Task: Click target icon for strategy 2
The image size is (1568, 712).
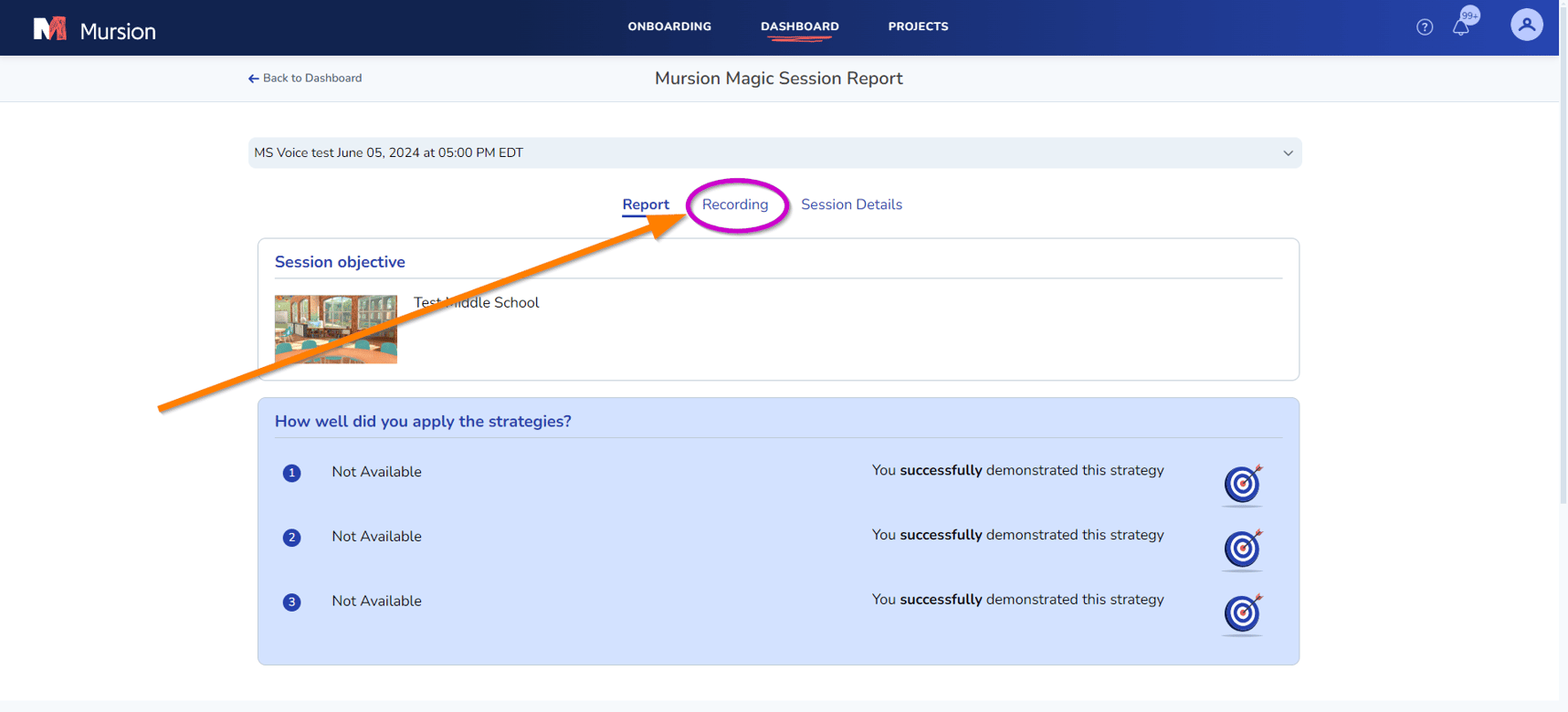Action: 1243,549
